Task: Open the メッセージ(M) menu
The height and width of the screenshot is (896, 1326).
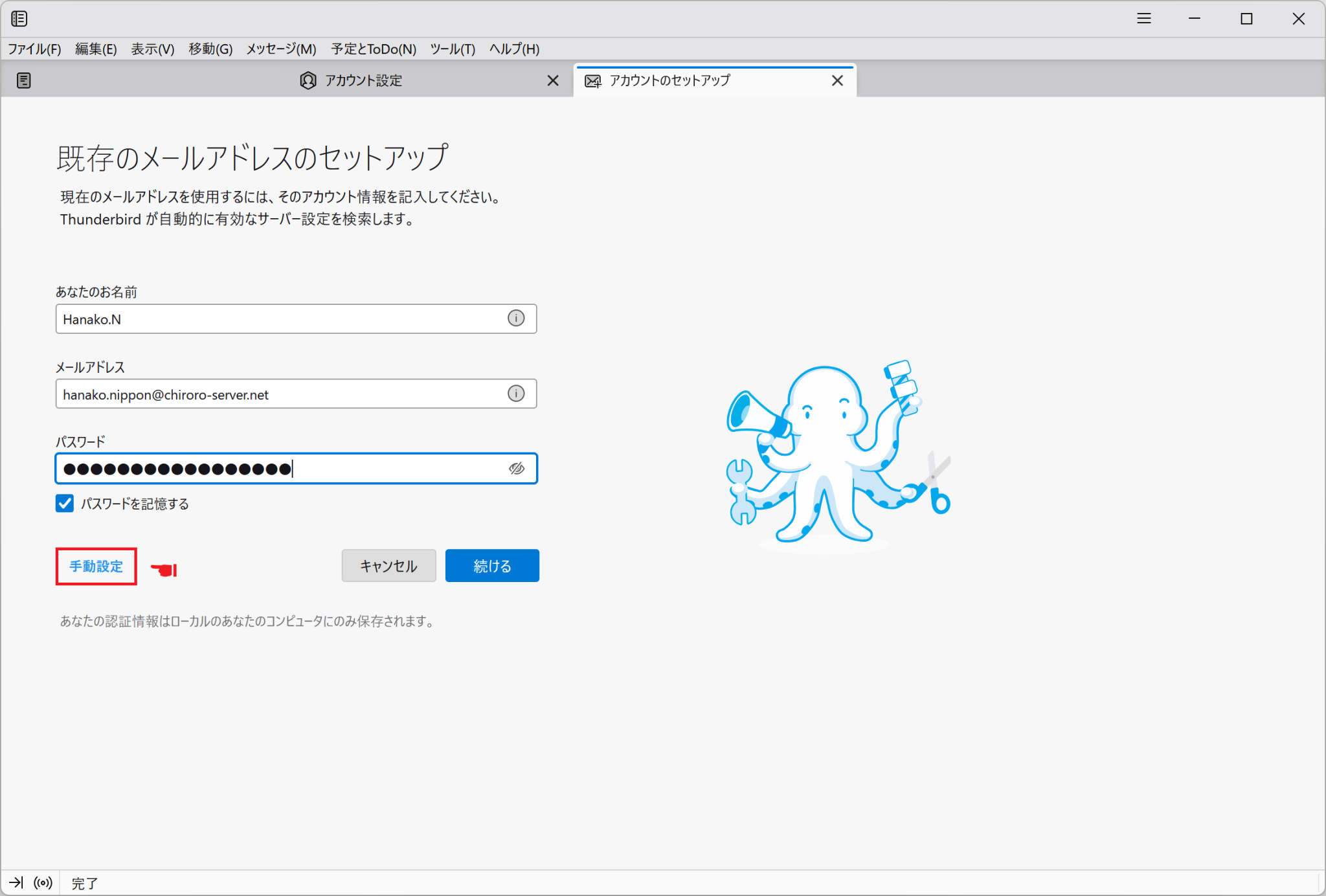Action: [x=280, y=49]
